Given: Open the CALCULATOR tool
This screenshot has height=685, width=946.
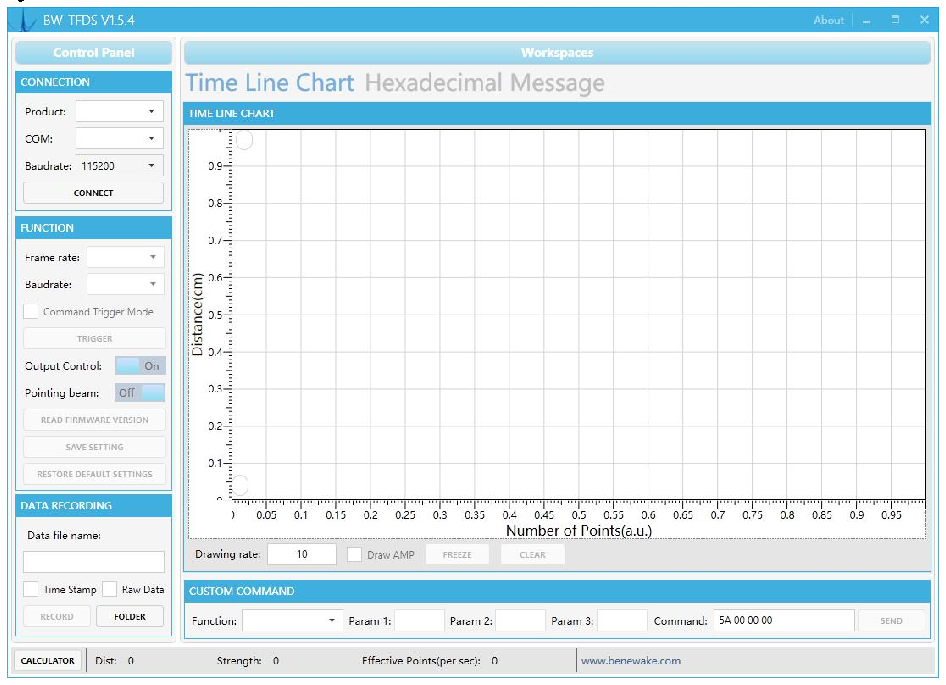Looking at the screenshot, I should pyautogui.click(x=48, y=661).
